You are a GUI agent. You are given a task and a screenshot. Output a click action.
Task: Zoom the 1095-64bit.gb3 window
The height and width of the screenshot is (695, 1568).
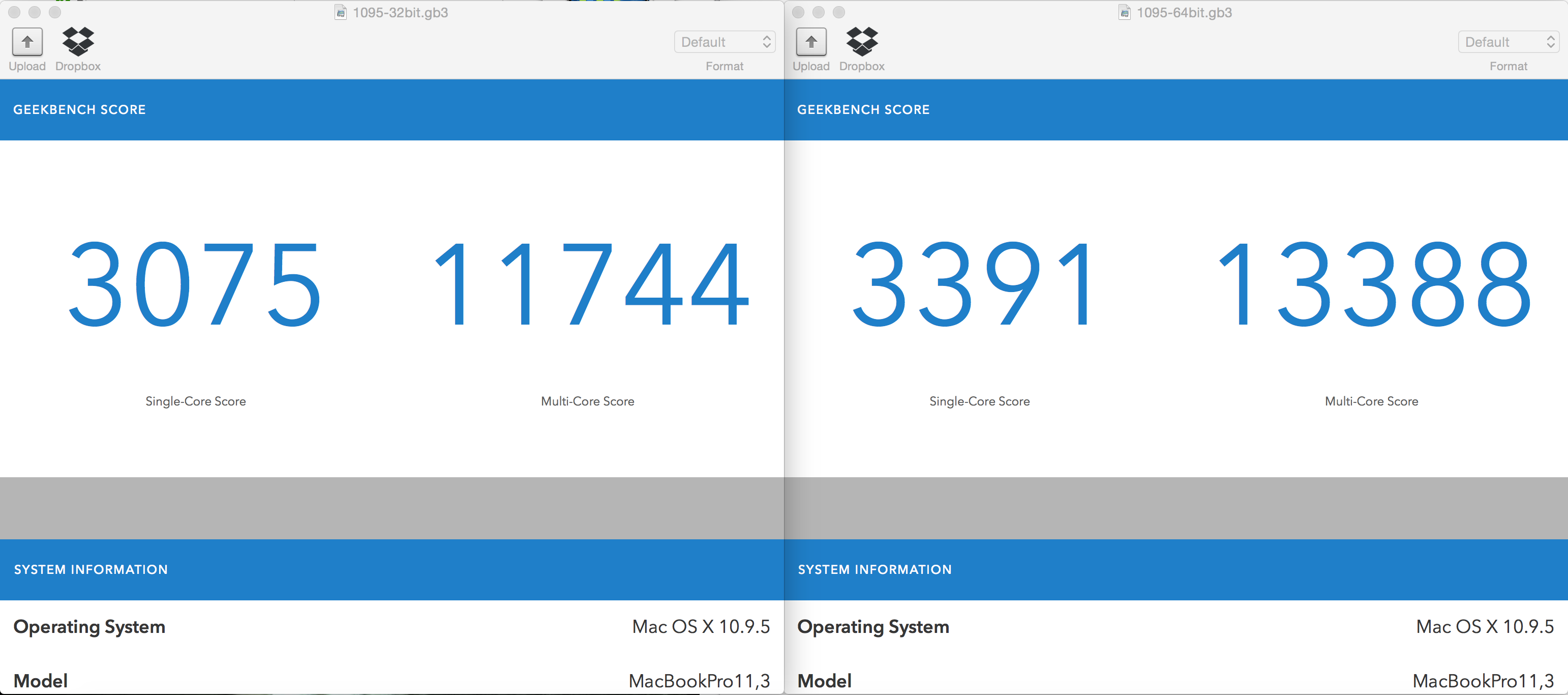(x=838, y=12)
